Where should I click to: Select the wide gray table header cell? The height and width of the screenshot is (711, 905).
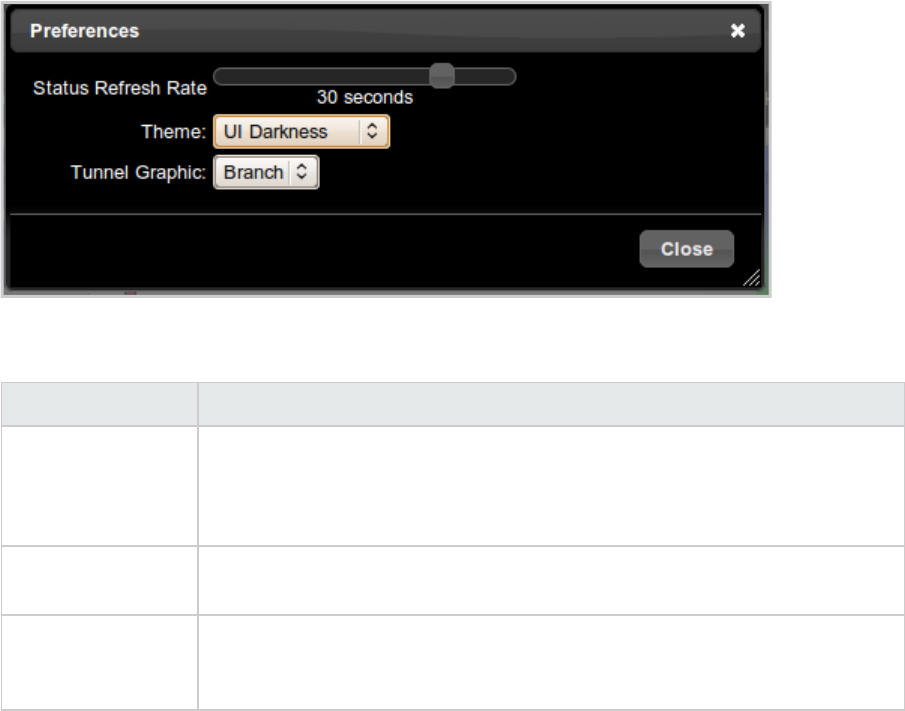pos(551,404)
